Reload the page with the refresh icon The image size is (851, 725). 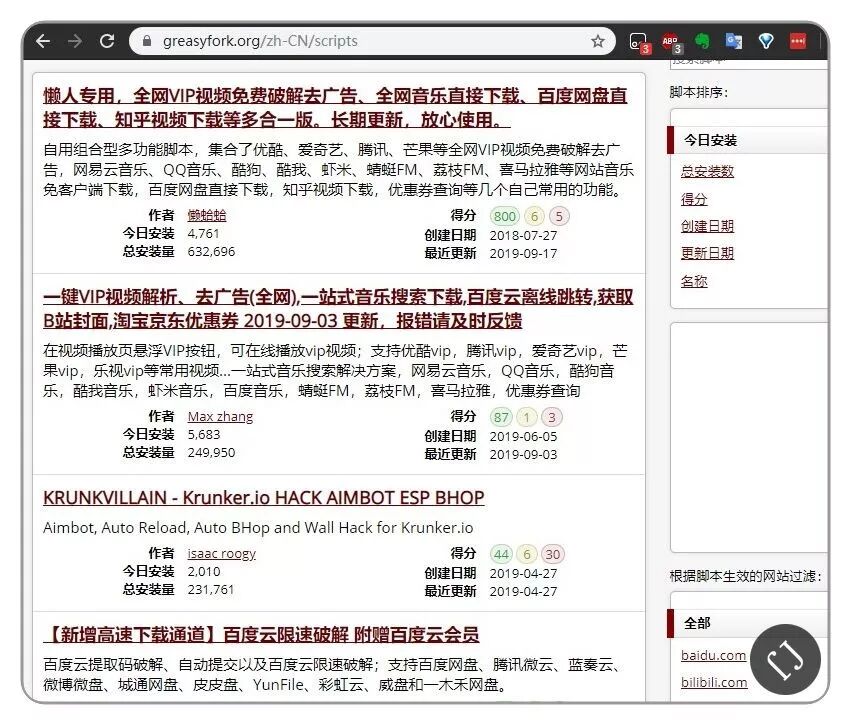click(107, 41)
